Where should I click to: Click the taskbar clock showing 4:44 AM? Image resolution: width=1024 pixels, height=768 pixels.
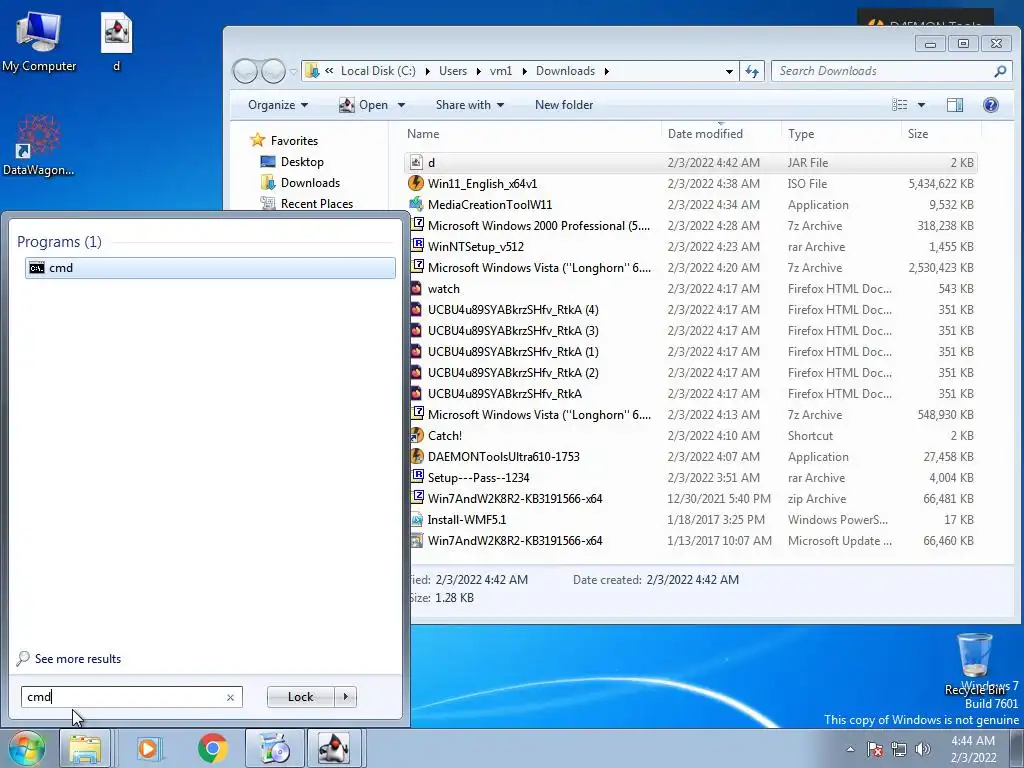973,749
